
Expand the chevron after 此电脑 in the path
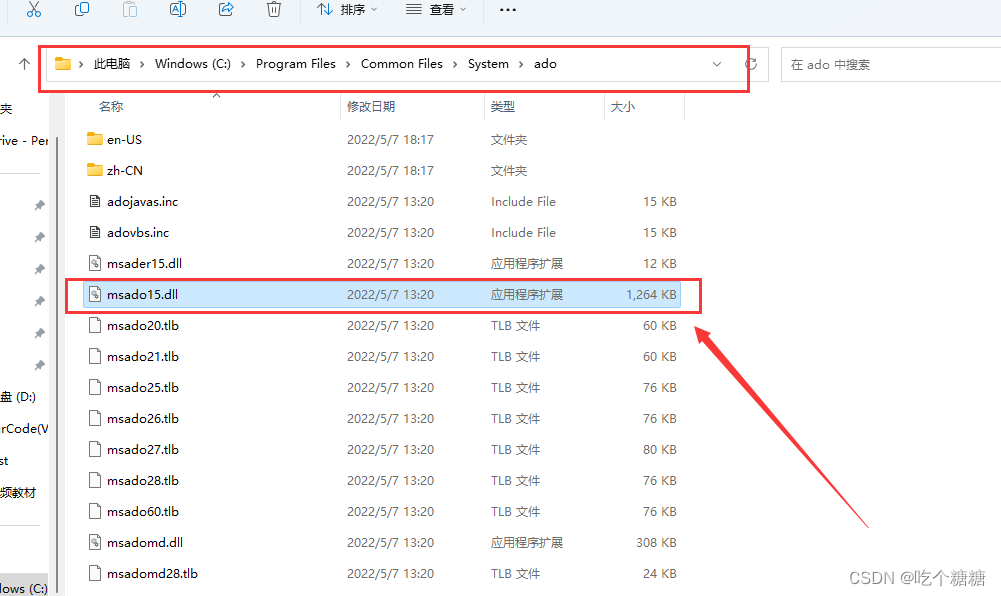pyautogui.click(x=142, y=64)
